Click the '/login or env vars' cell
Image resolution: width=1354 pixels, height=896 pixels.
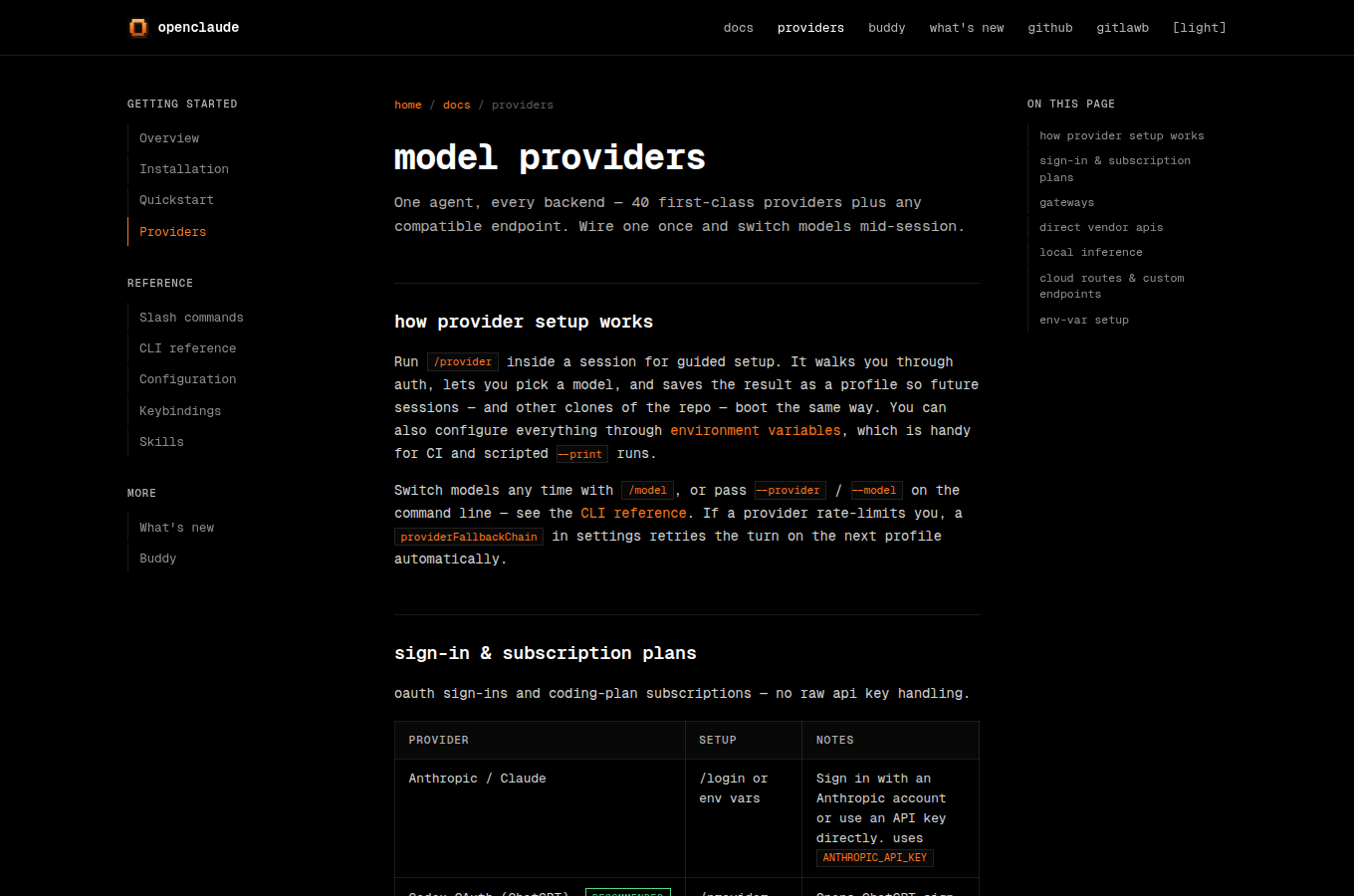[x=744, y=818]
